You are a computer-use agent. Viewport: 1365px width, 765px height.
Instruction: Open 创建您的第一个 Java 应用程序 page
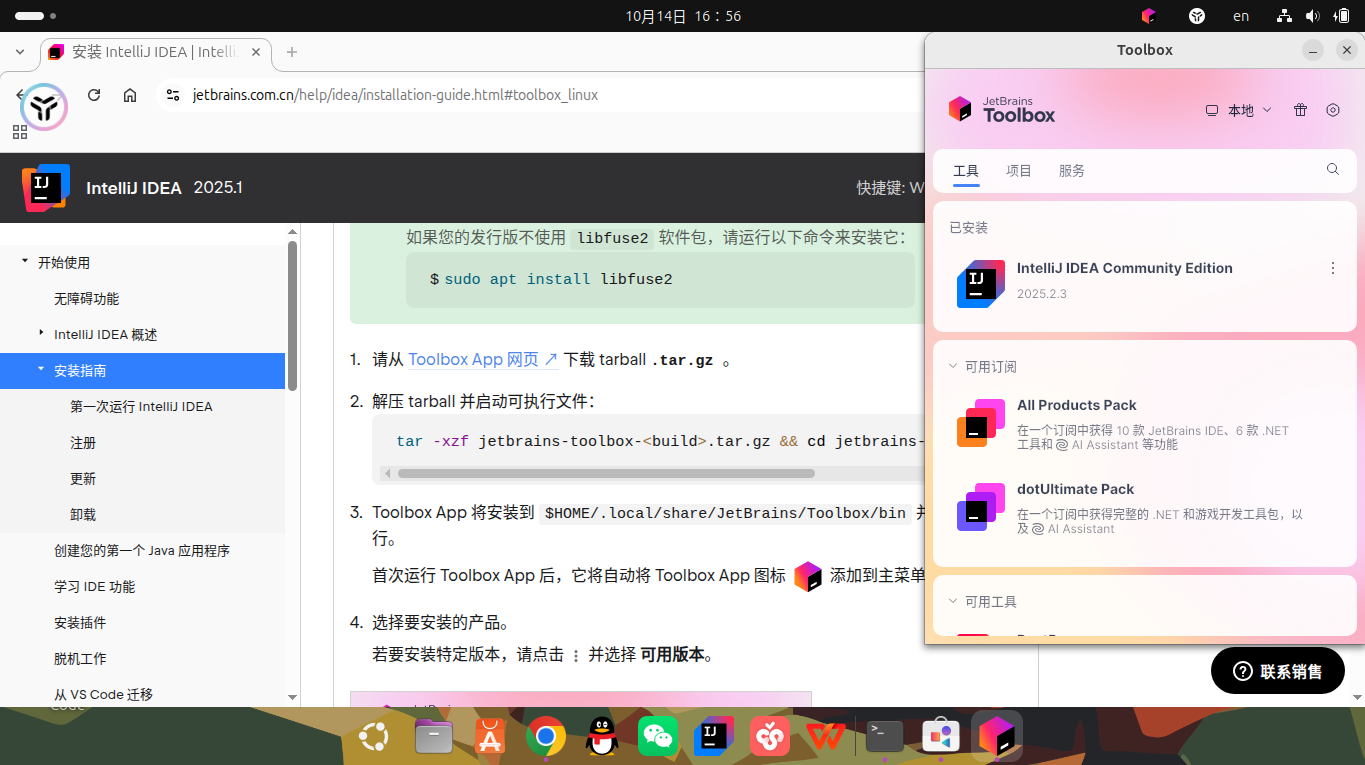[142, 551]
